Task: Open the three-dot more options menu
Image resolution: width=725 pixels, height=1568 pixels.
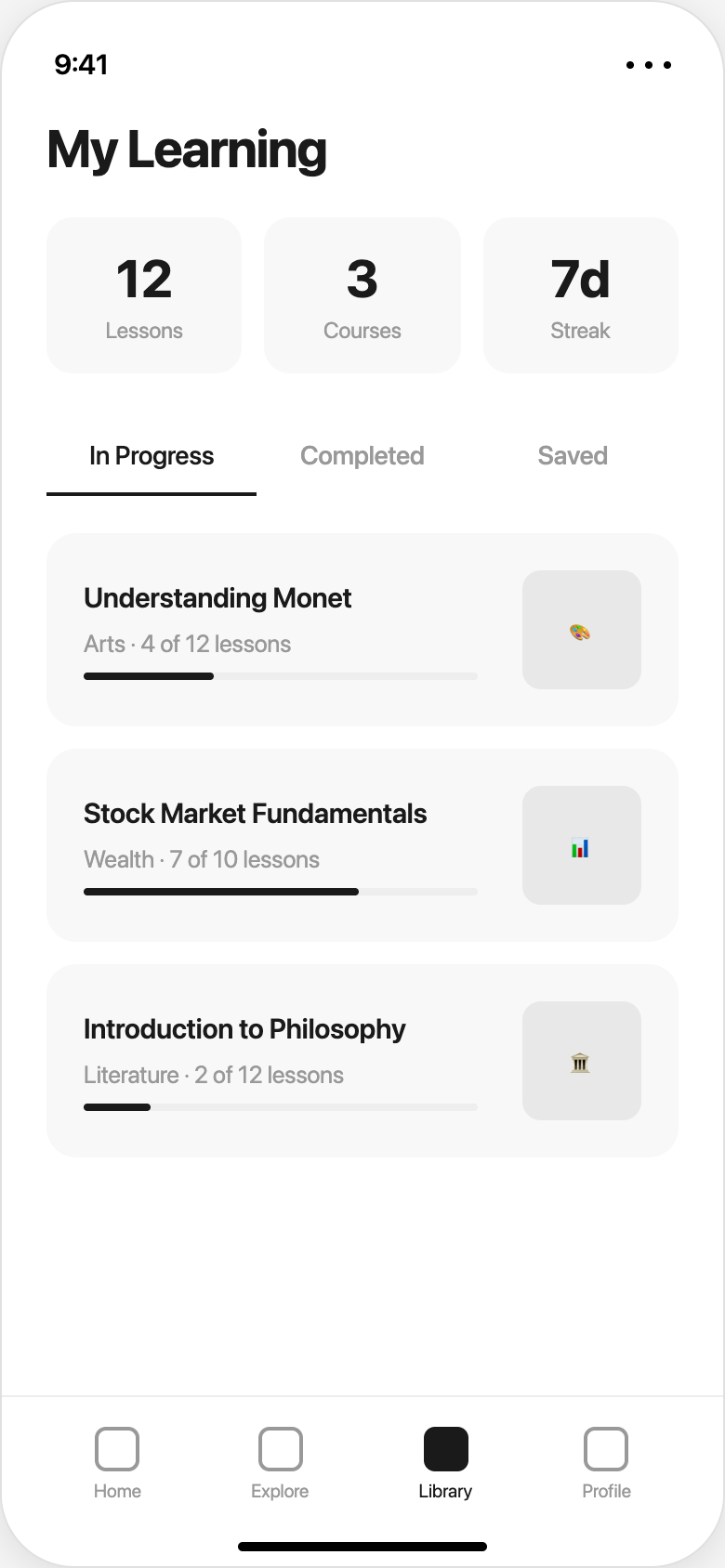Action: click(648, 65)
